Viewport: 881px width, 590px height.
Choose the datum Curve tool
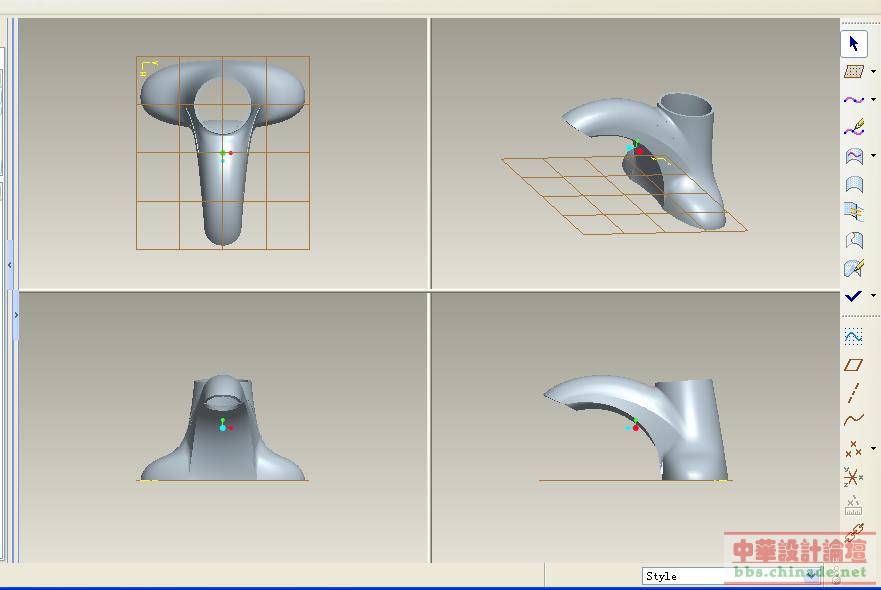853,420
